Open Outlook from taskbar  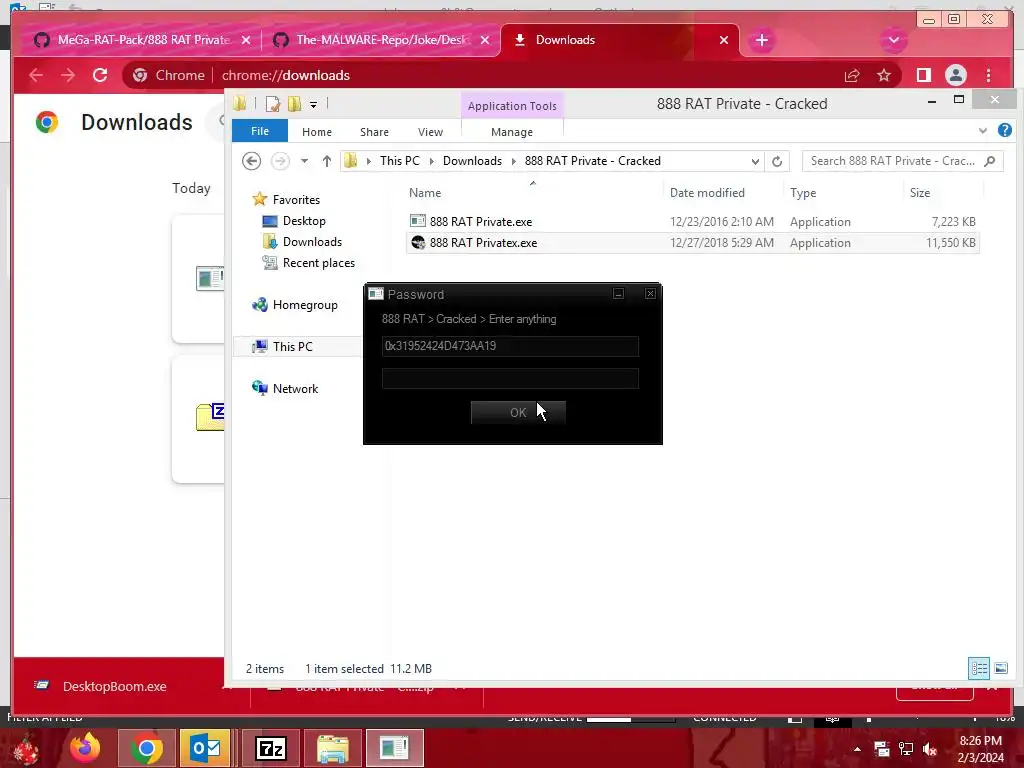click(205, 748)
